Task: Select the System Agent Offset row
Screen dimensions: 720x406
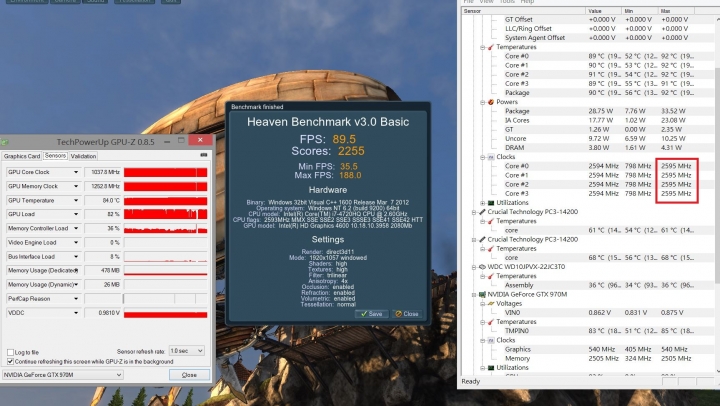Action: [588, 38]
